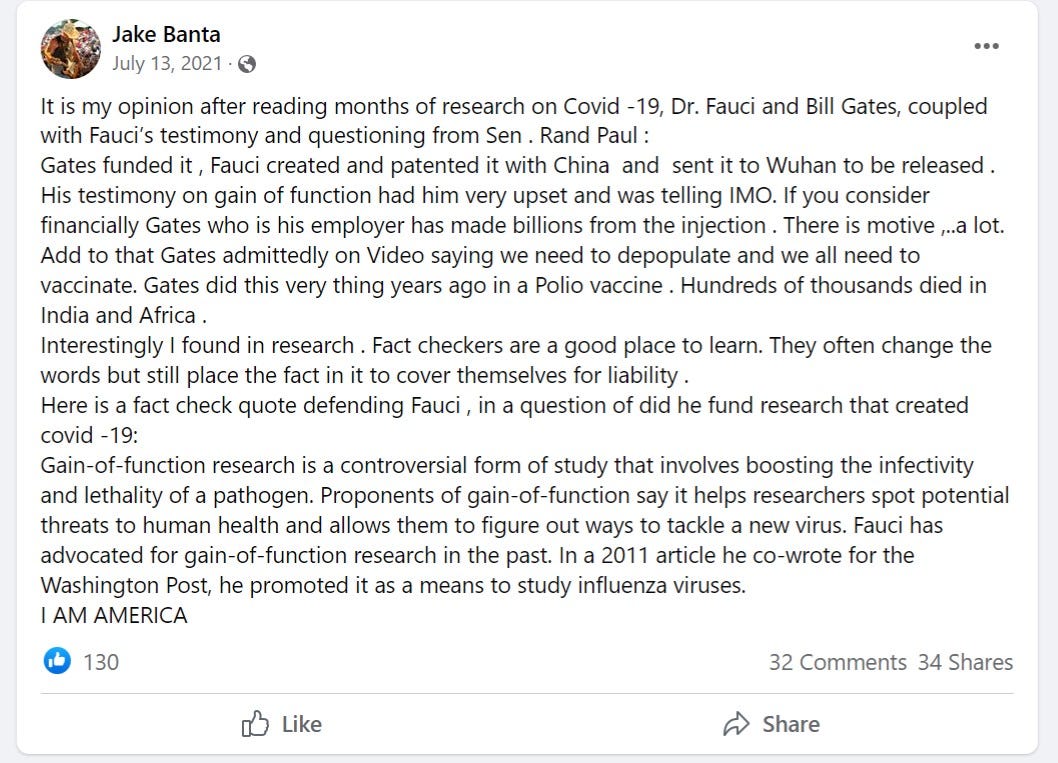Select the thumb icon on the Like button
This screenshot has width=1058, height=763.
point(258,724)
